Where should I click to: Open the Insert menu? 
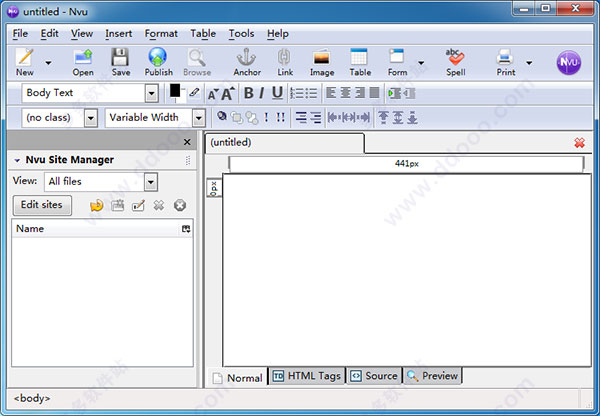[x=119, y=34]
